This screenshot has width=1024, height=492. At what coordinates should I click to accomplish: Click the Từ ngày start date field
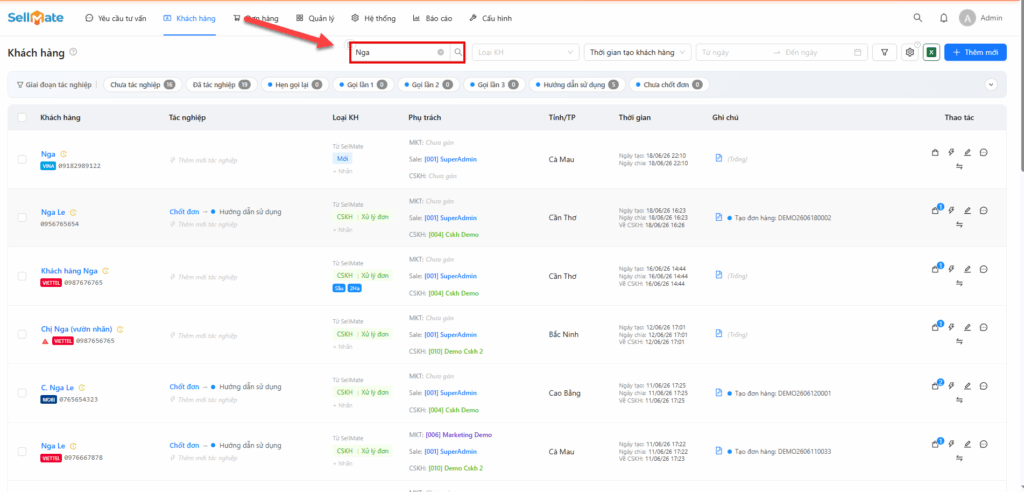click(733, 52)
